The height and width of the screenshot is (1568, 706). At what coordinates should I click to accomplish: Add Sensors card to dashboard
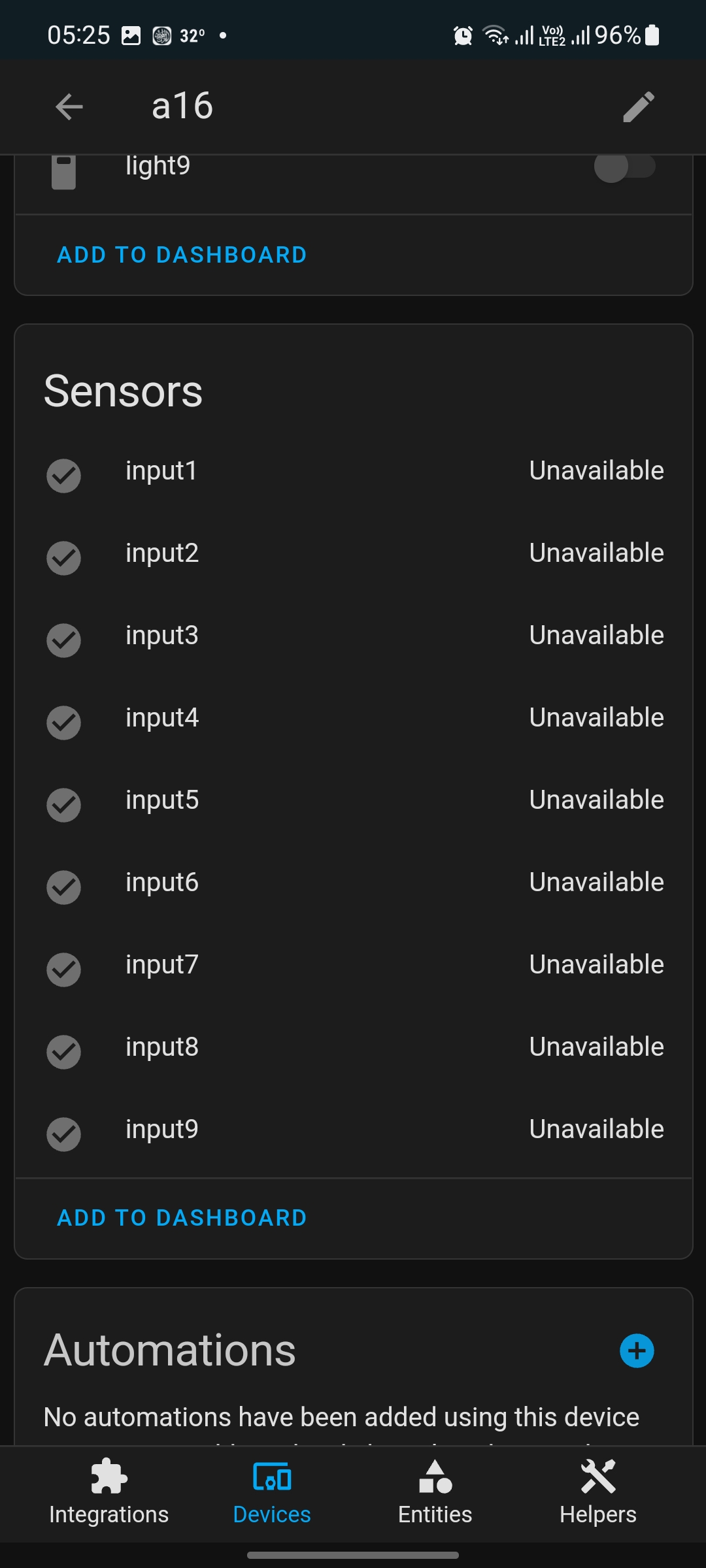coord(182,1218)
